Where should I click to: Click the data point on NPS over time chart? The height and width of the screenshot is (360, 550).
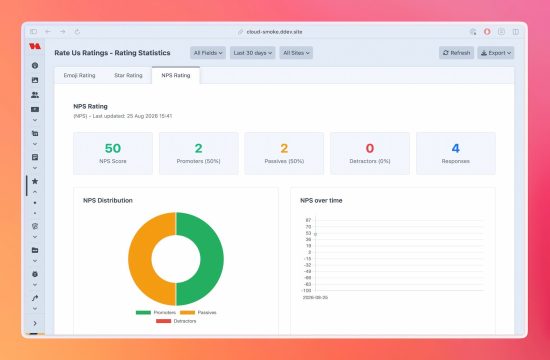click(316, 234)
